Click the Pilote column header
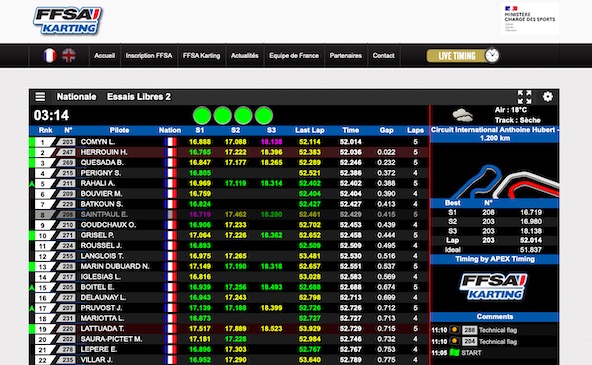Image resolution: width=592 pixels, height=365 pixels. [x=119, y=130]
